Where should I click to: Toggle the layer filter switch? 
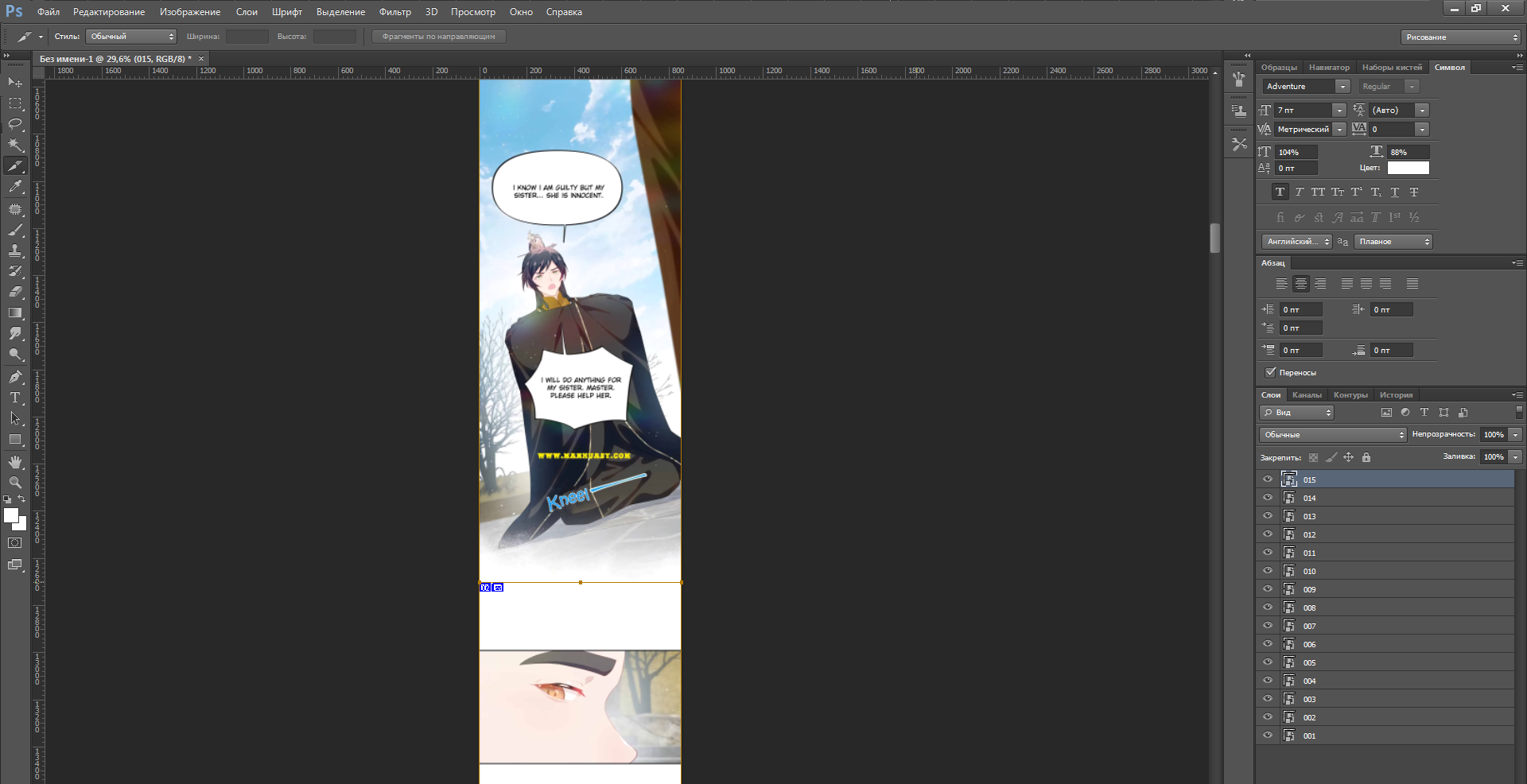[x=1519, y=412]
